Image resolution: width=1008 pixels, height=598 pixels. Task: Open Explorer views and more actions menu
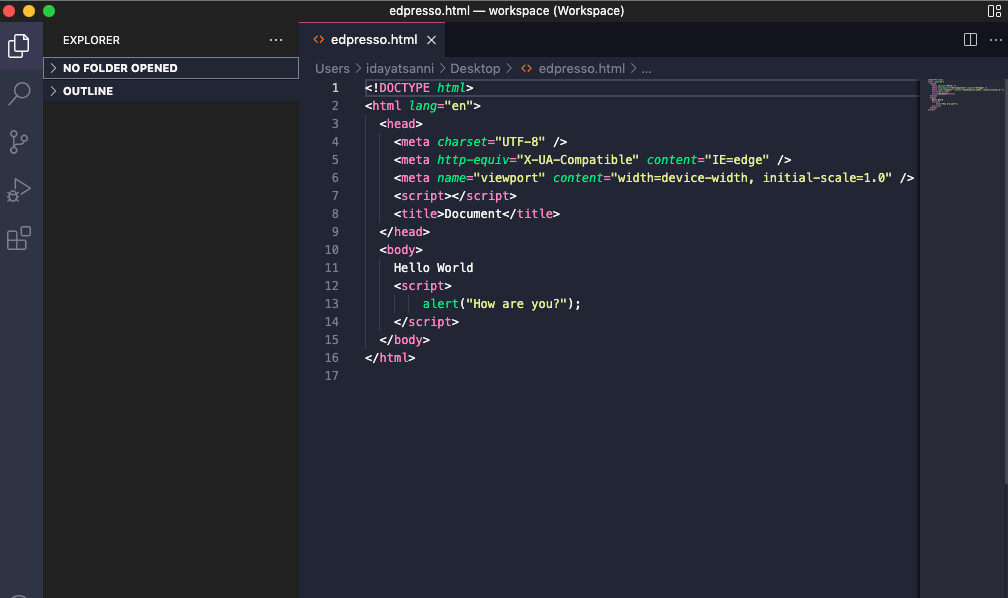pos(276,40)
